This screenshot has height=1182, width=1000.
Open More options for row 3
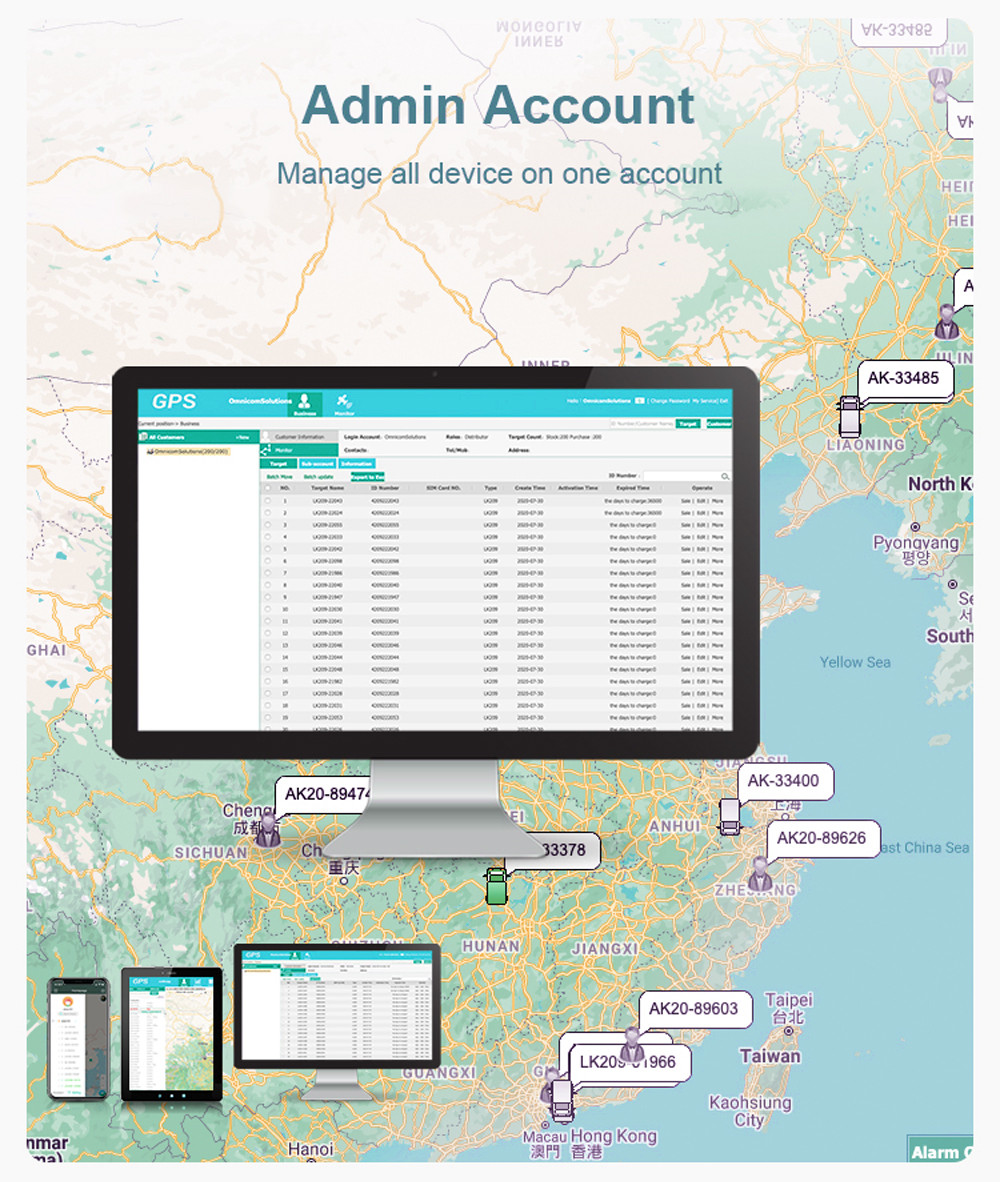[717, 524]
